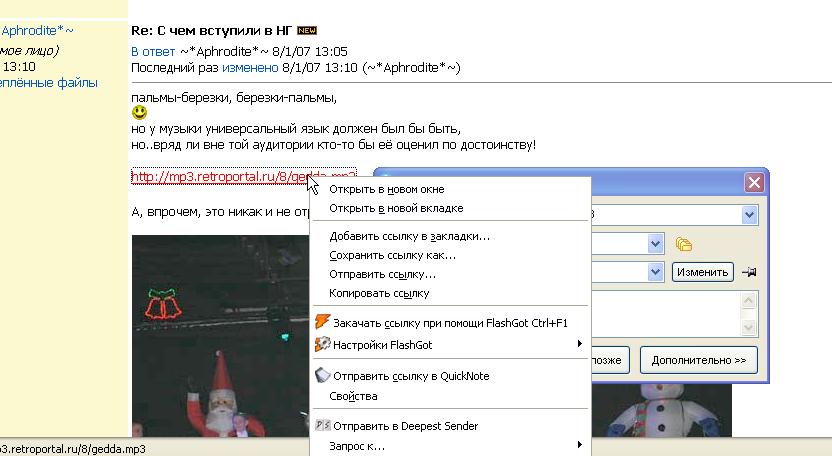
Task: Choose Открыть в новом окне
Action: point(450,190)
